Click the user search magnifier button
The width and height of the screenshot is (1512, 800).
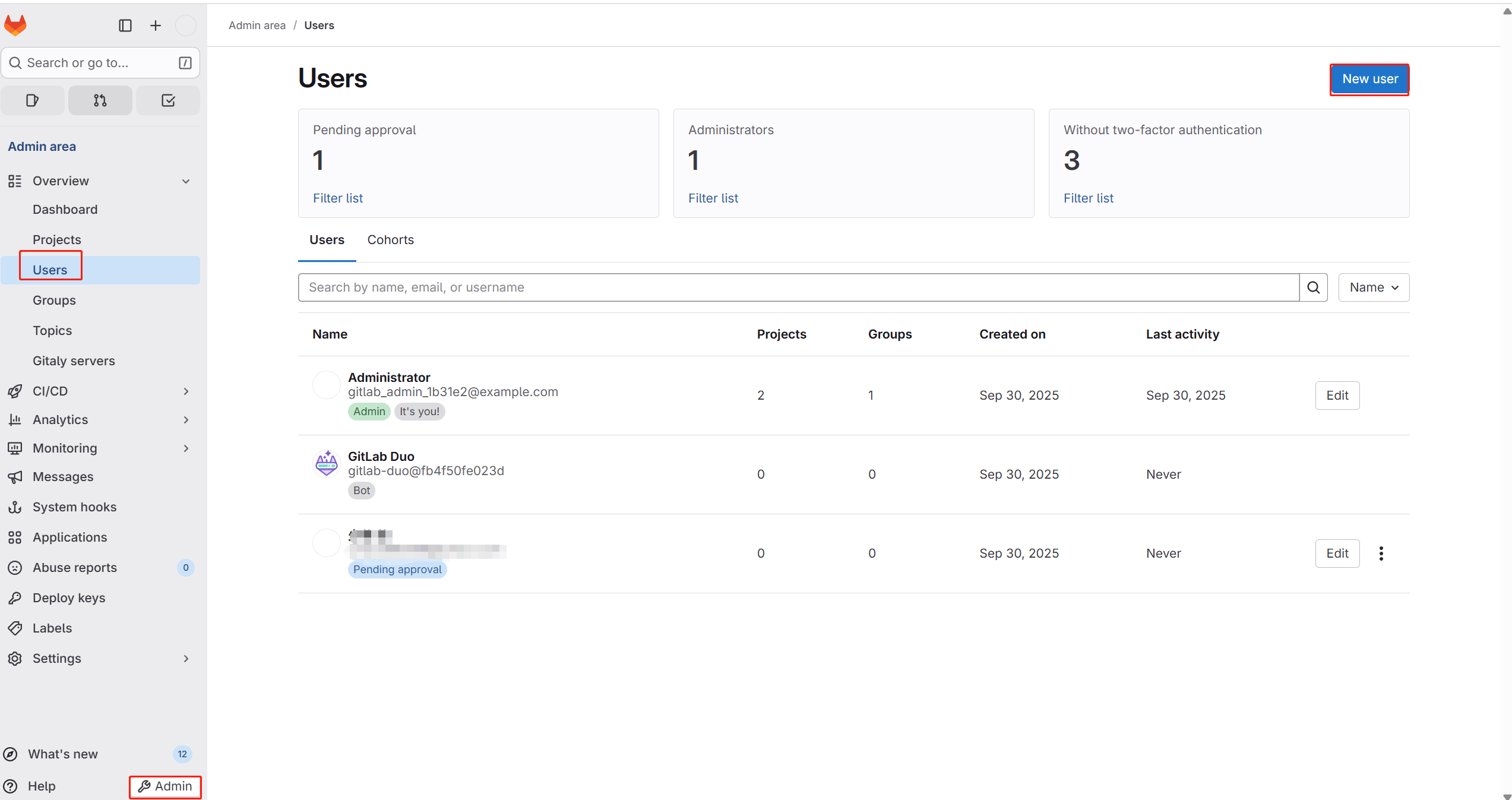(1313, 287)
